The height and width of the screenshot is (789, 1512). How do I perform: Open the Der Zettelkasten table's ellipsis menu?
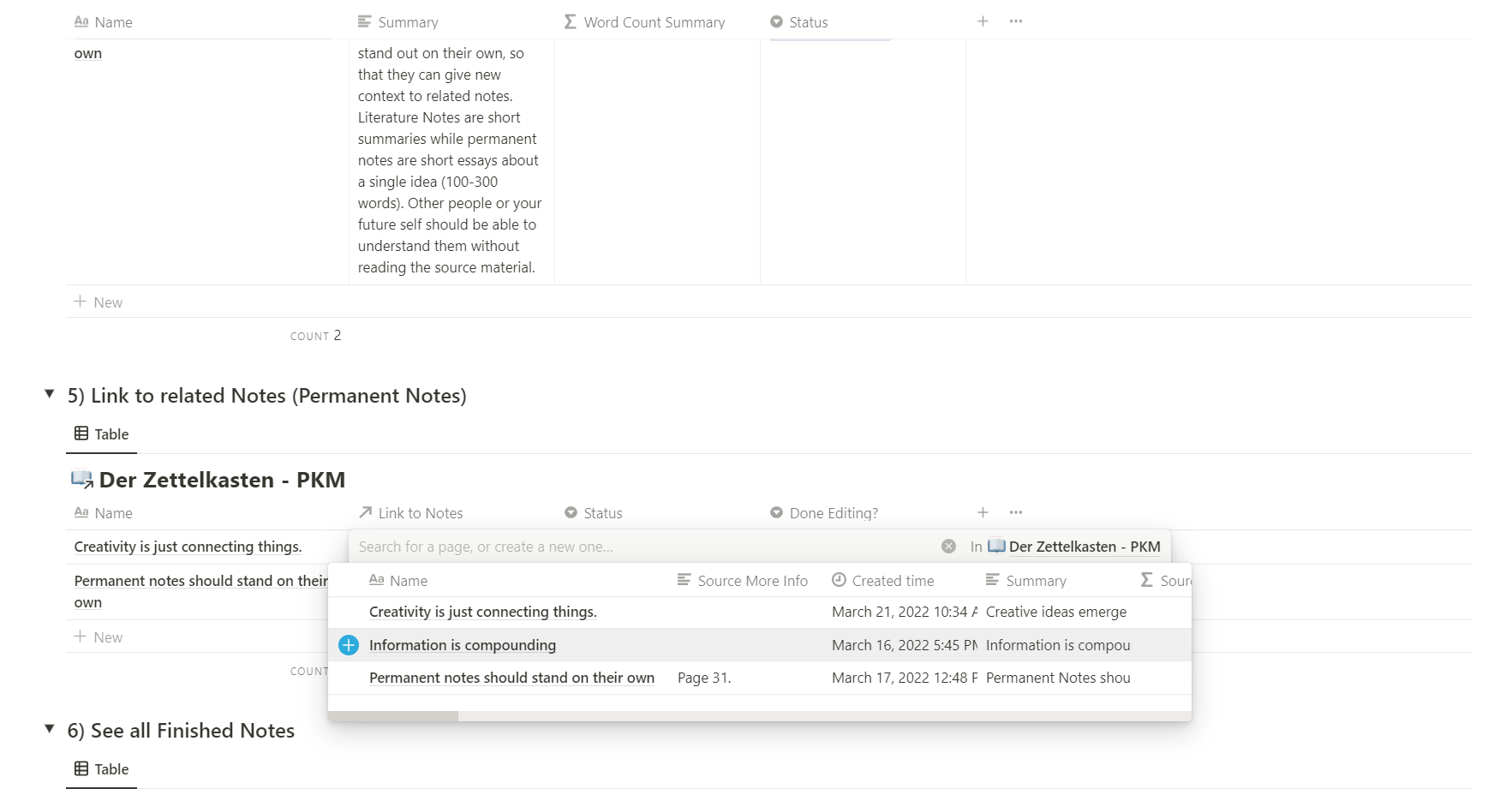[1016, 512]
